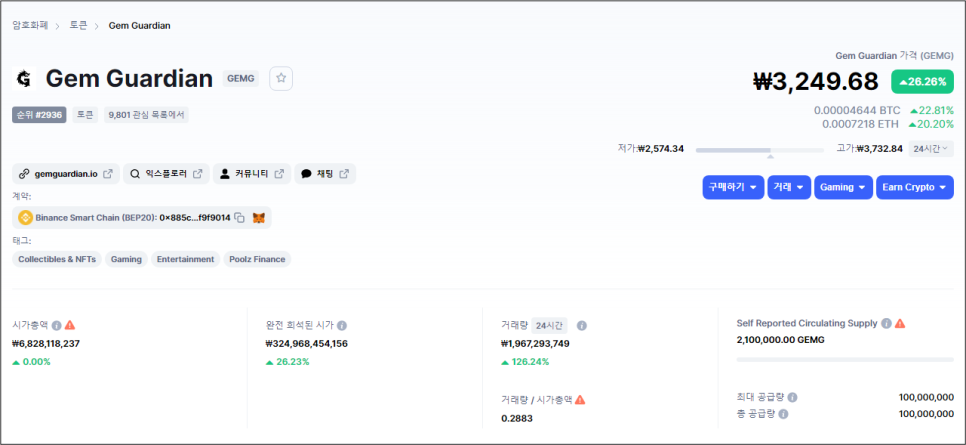Open the gemguardian.io website link
966x445 pixels.
click(x=66, y=174)
